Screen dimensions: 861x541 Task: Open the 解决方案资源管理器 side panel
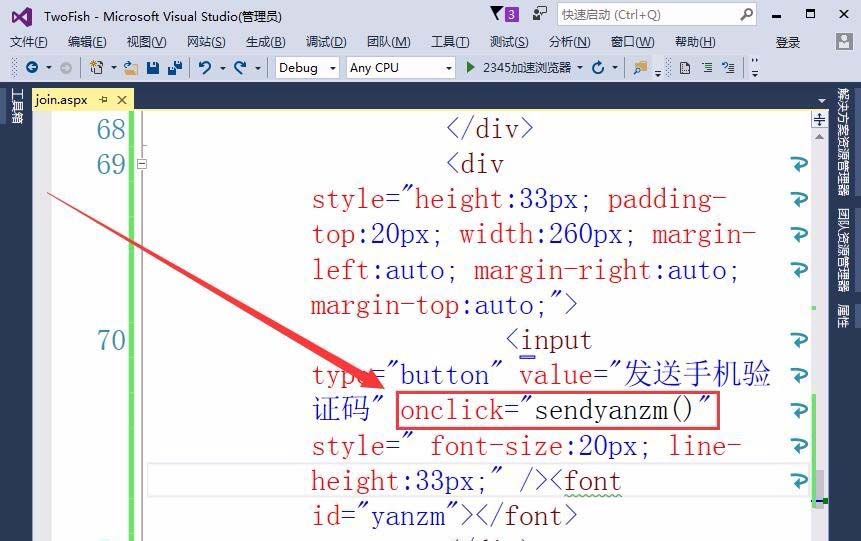click(843, 142)
